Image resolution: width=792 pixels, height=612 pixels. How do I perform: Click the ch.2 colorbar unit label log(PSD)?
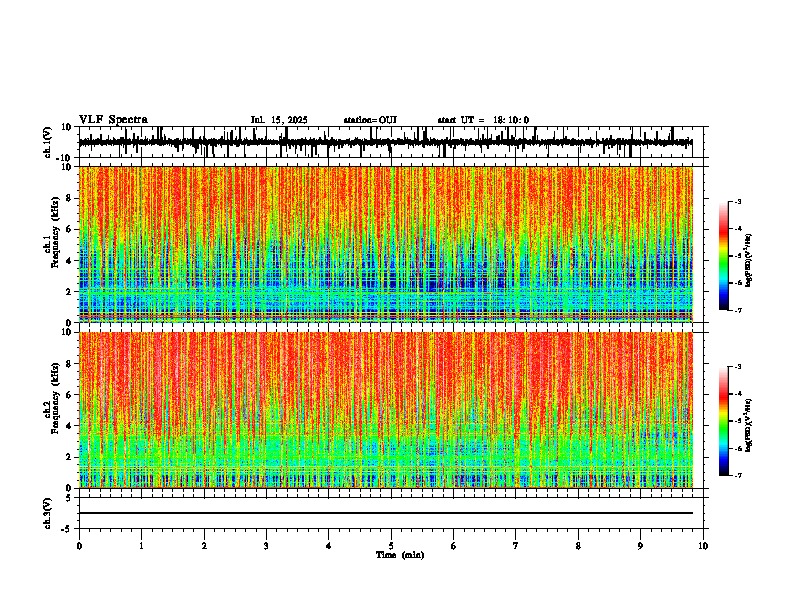point(749,425)
